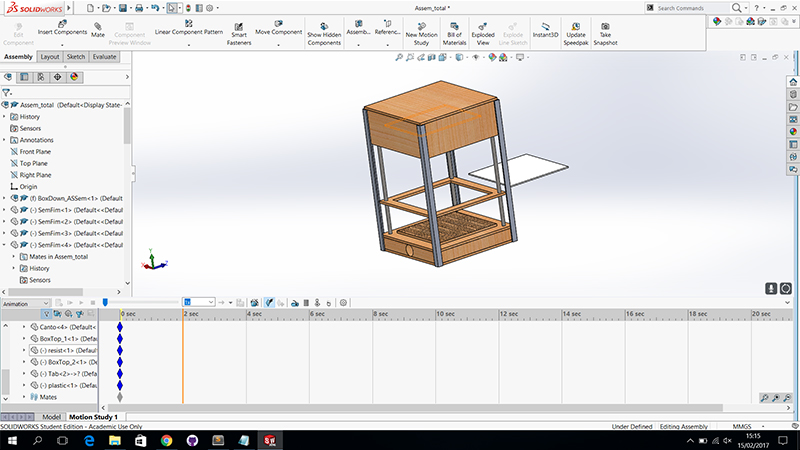This screenshot has width=800, height=450.
Task: Open Linear Component Pattern tool
Action: 189,28
